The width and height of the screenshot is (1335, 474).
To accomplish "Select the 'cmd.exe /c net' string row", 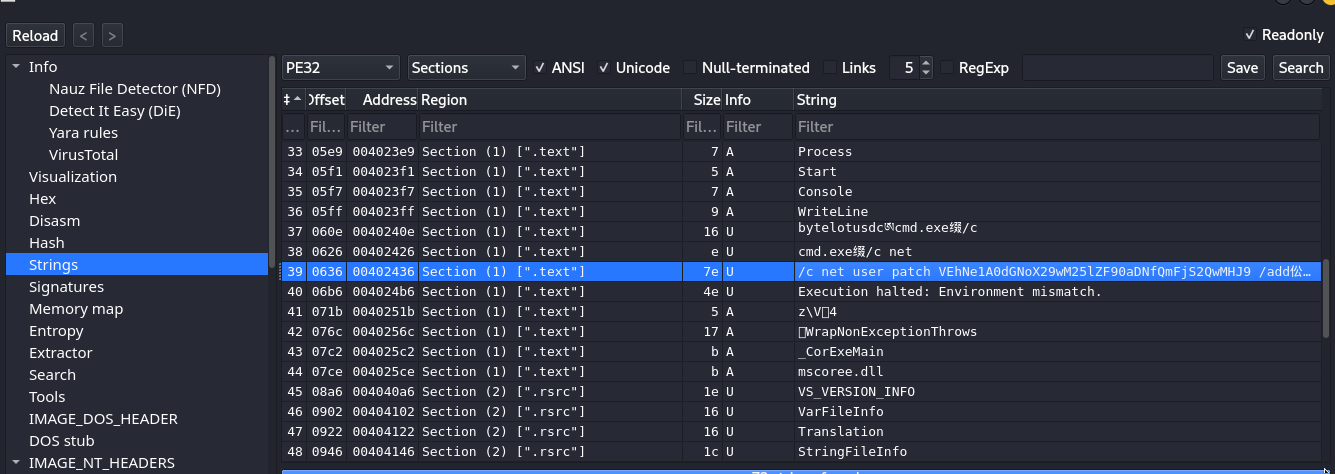I will point(801,252).
